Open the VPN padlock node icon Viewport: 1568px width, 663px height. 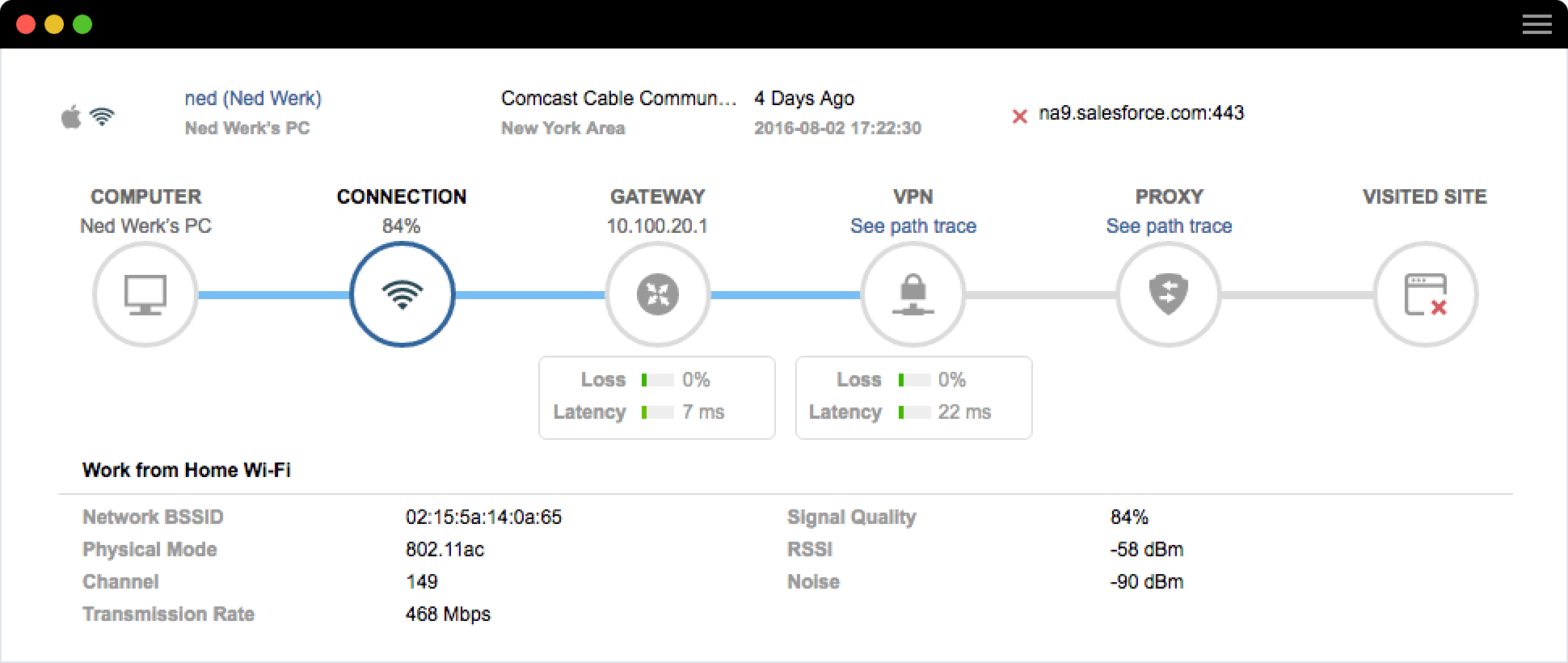tap(913, 294)
